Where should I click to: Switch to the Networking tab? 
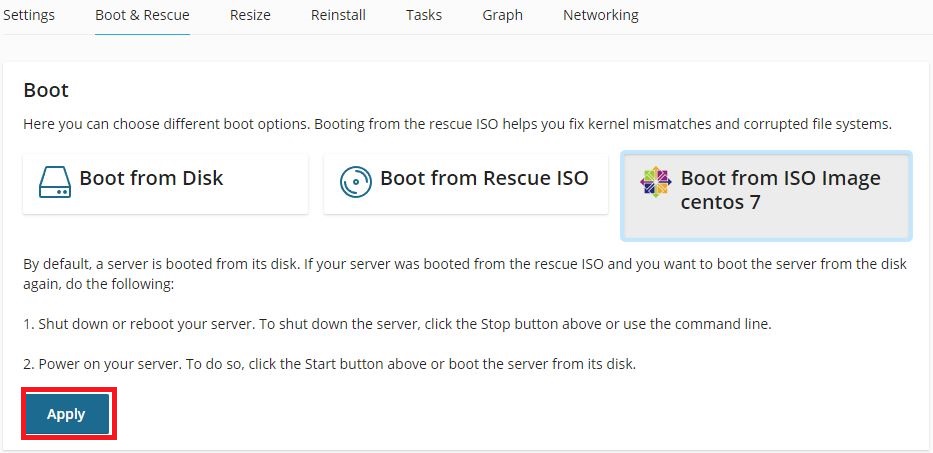(x=600, y=15)
